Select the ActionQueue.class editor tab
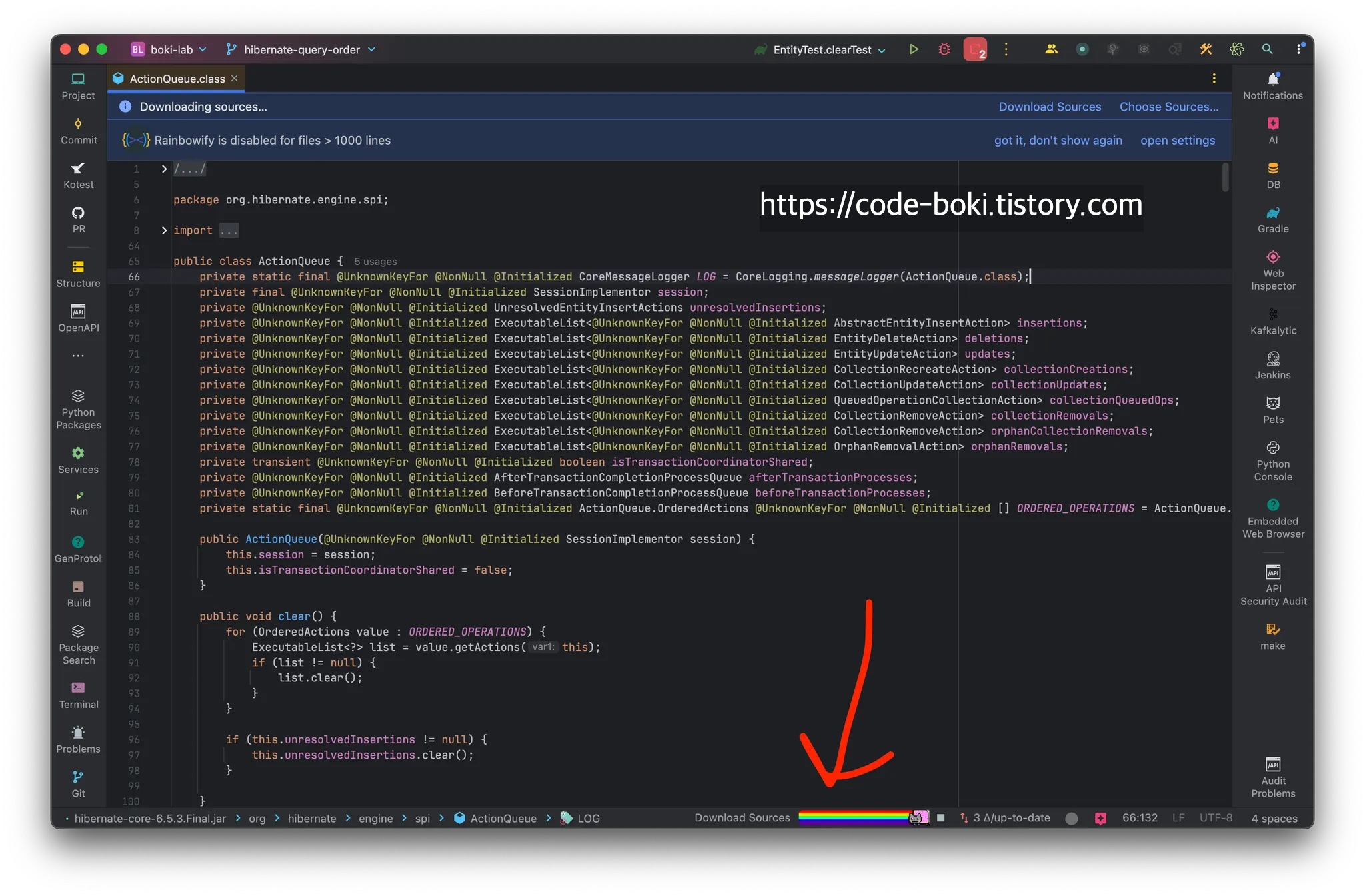 pos(177,79)
